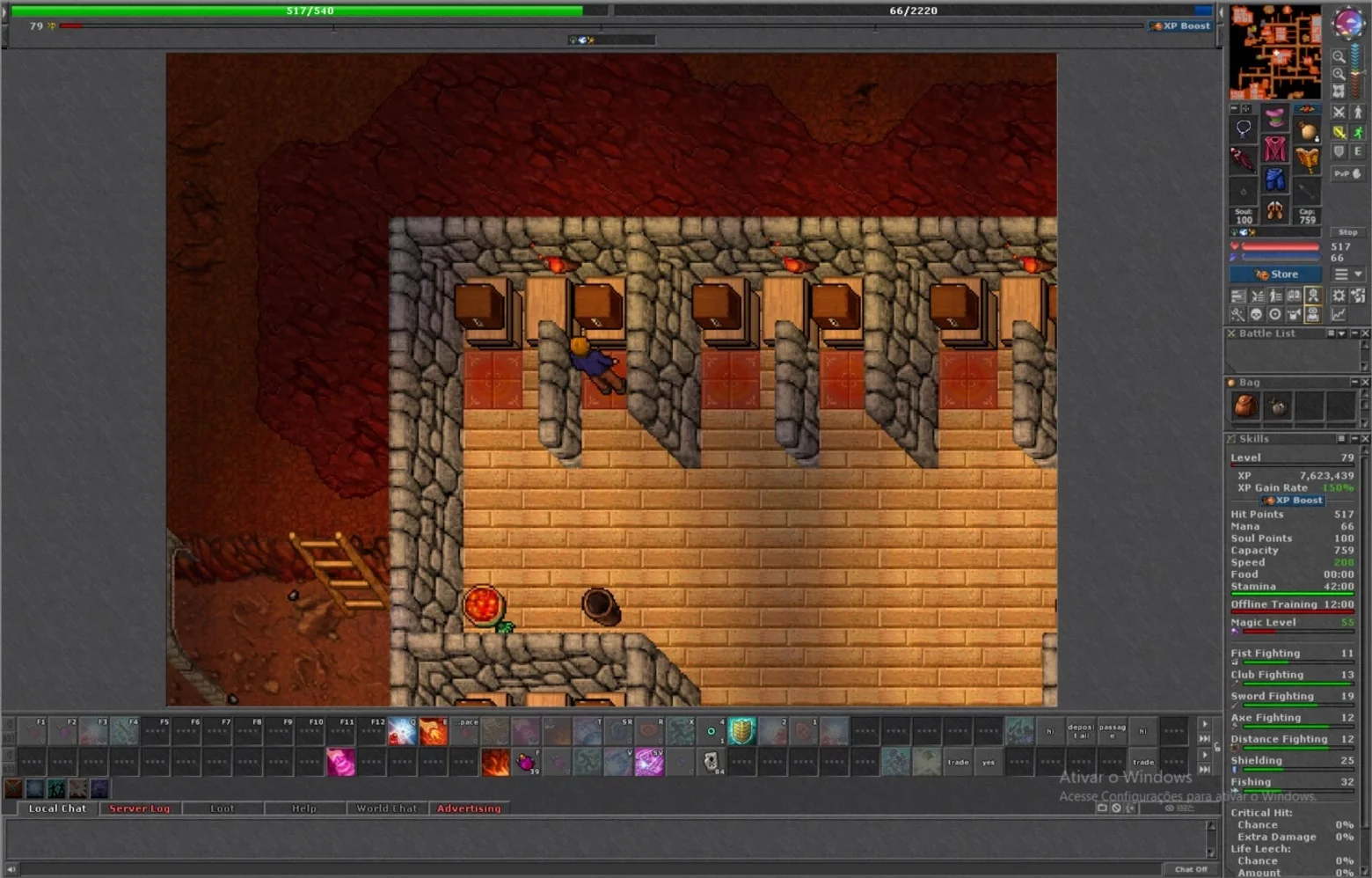The width and height of the screenshot is (1372, 878).
Task: Open the World Chat tab
Action: (x=387, y=808)
